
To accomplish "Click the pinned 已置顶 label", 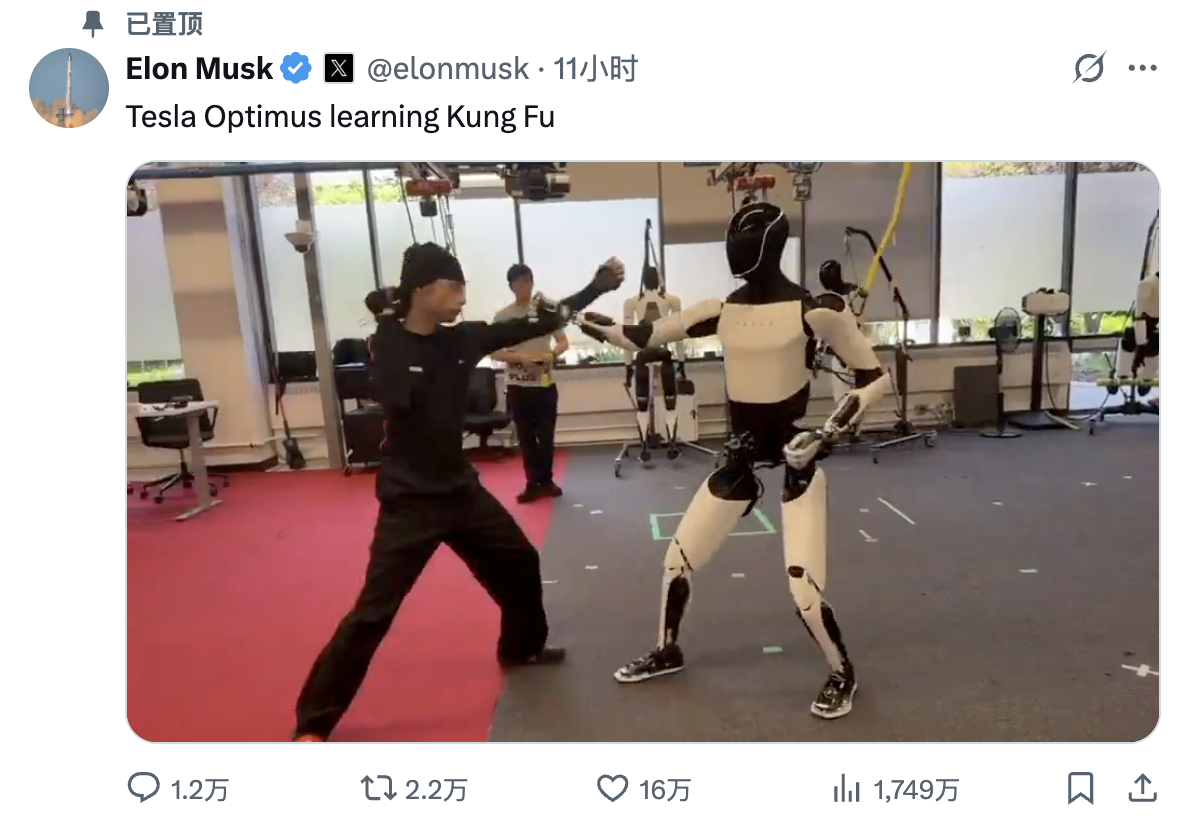I will pos(164,24).
